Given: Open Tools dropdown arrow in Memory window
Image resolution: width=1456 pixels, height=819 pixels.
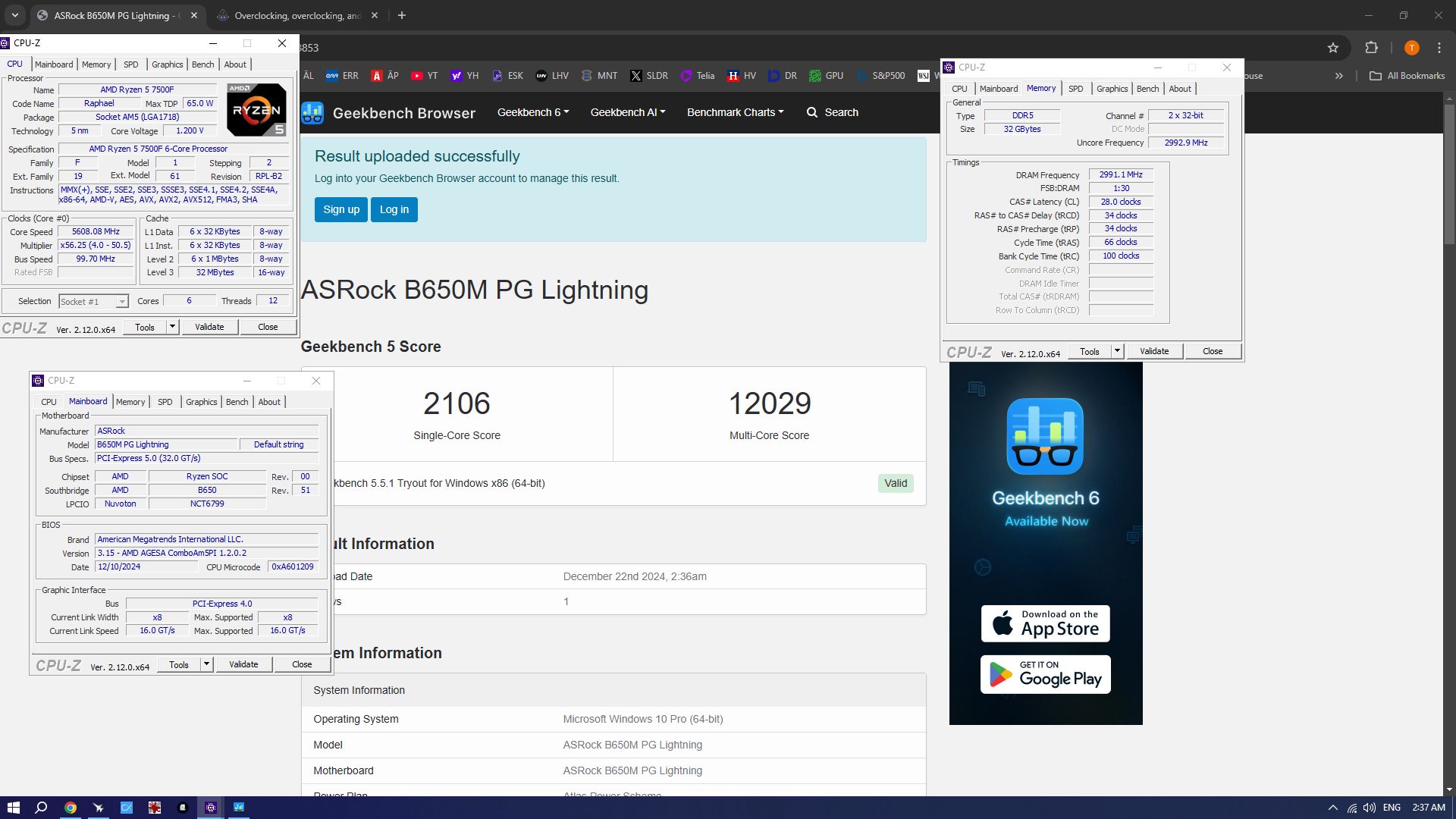Looking at the screenshot, I should coord(1117,351).
